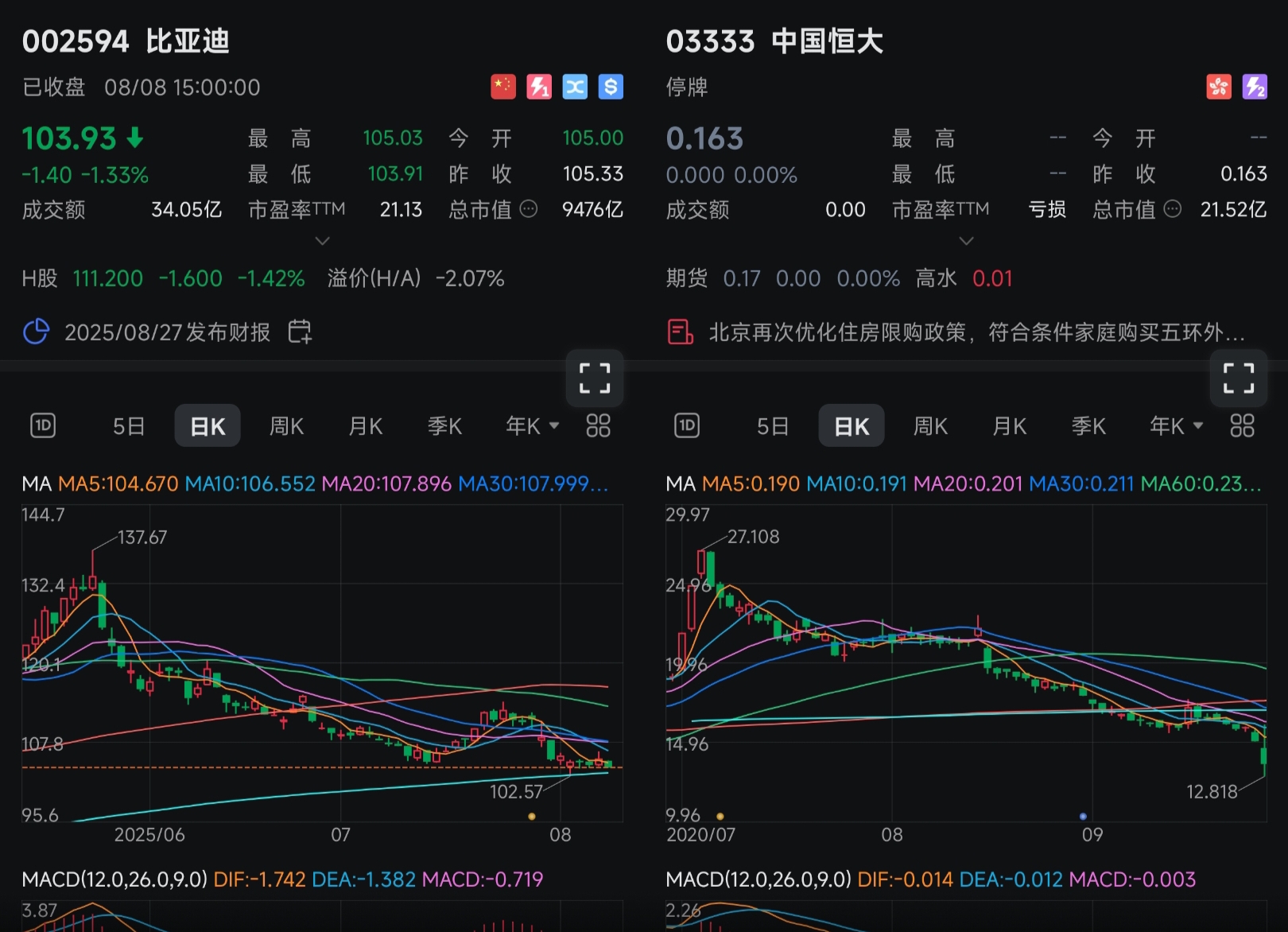This screenshot has width=1288, height=932.
Task: Click pink lightning level-1 quote icon for BYD
Action: click(x=539, y=87)
